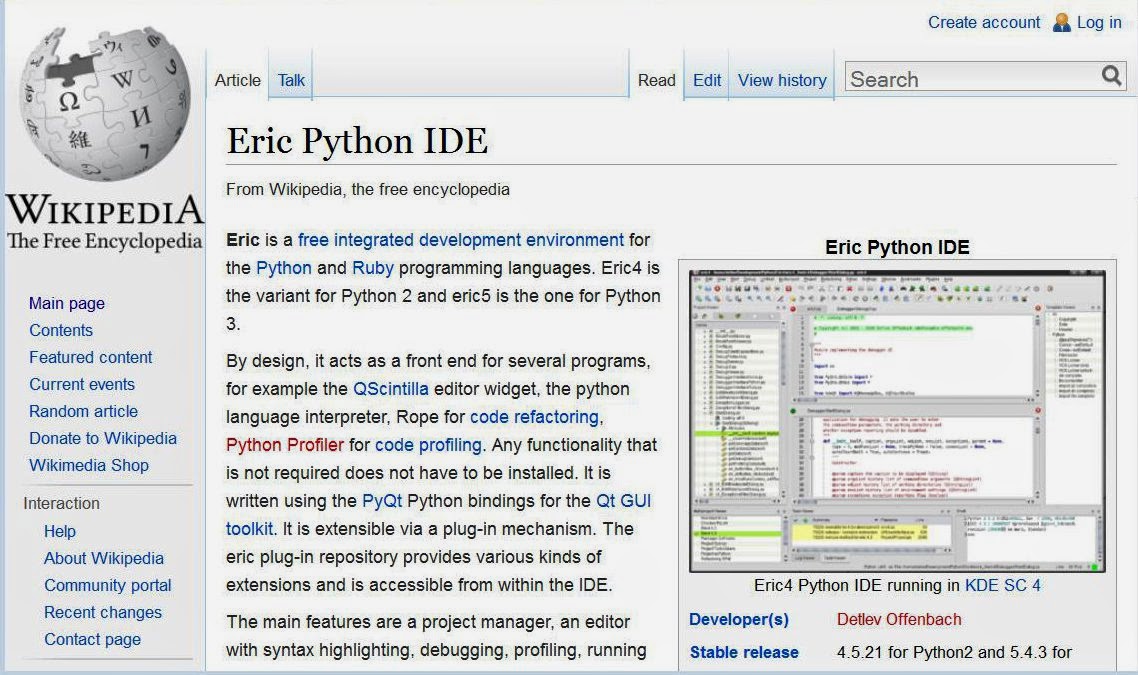Follow the PyQt link
Image resolution: width=1138 pixels, height=675 pixels.
pos(382,501)
